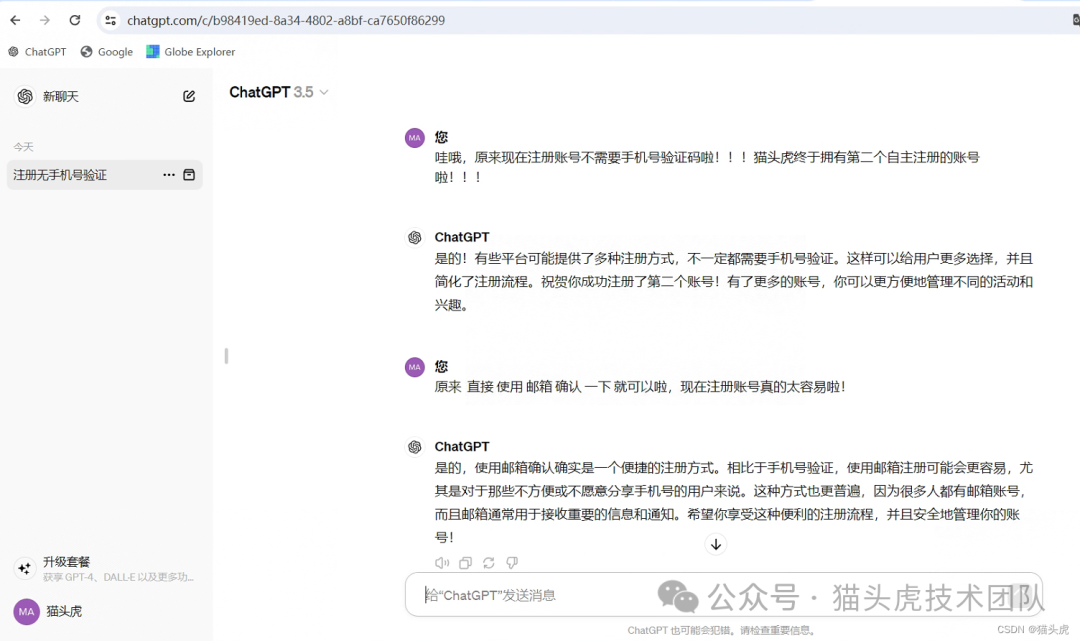Reload the page with the refresh icon
This screenshot has width=1080, height=641.
point(74,21)
